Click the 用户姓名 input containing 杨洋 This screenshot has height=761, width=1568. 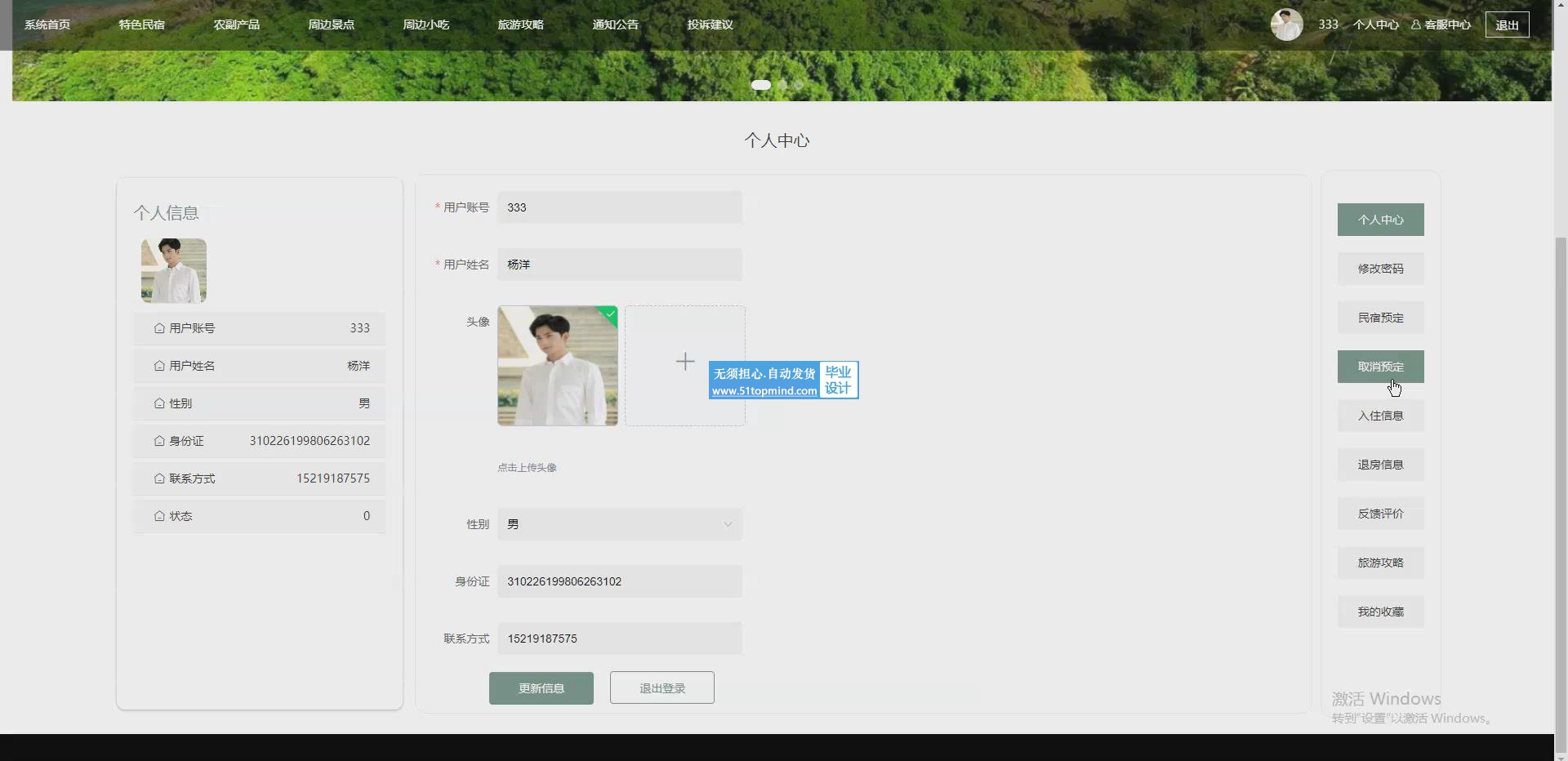(x=620, y=265)
